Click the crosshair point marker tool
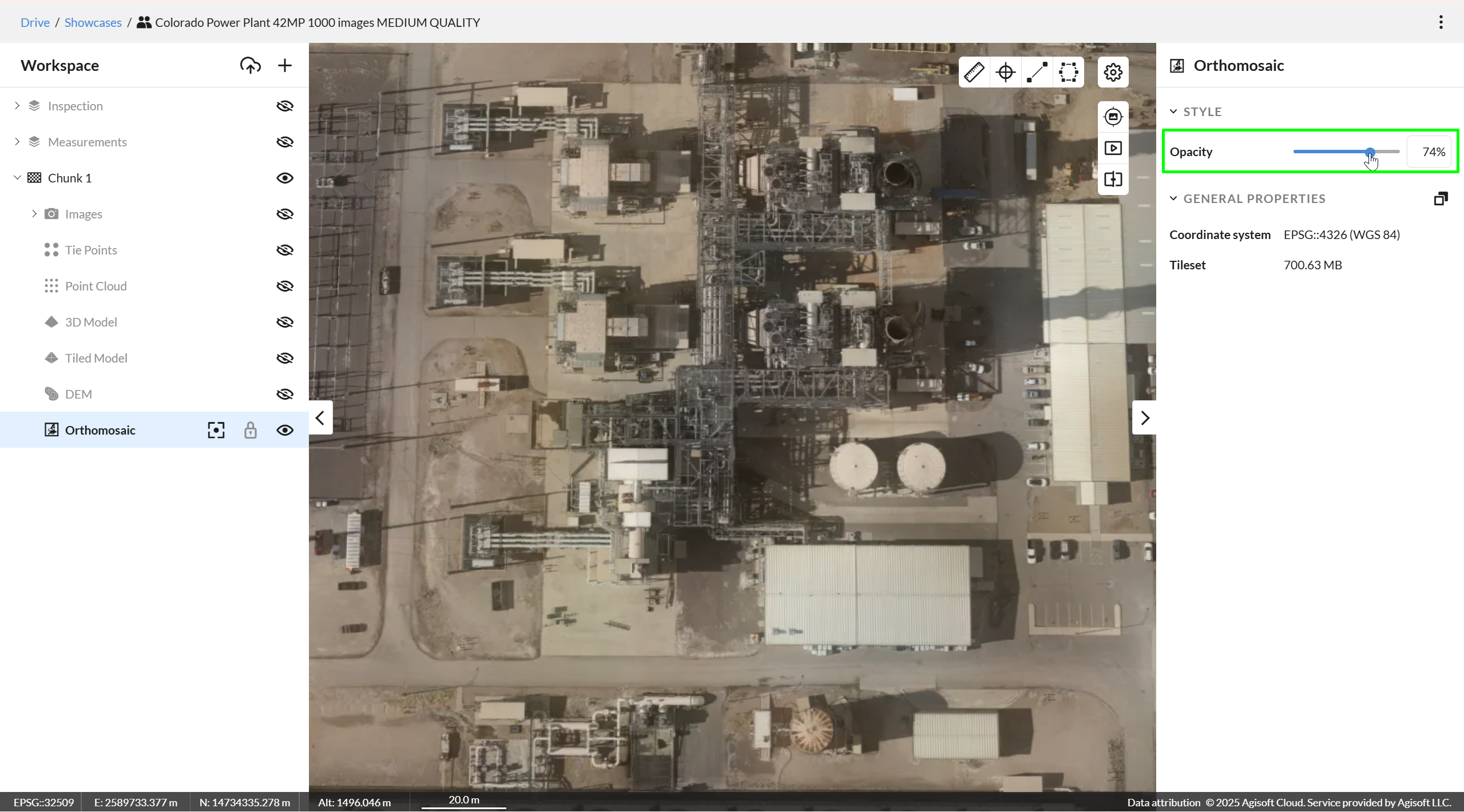1464x812 pixels. coord(1005,72)
